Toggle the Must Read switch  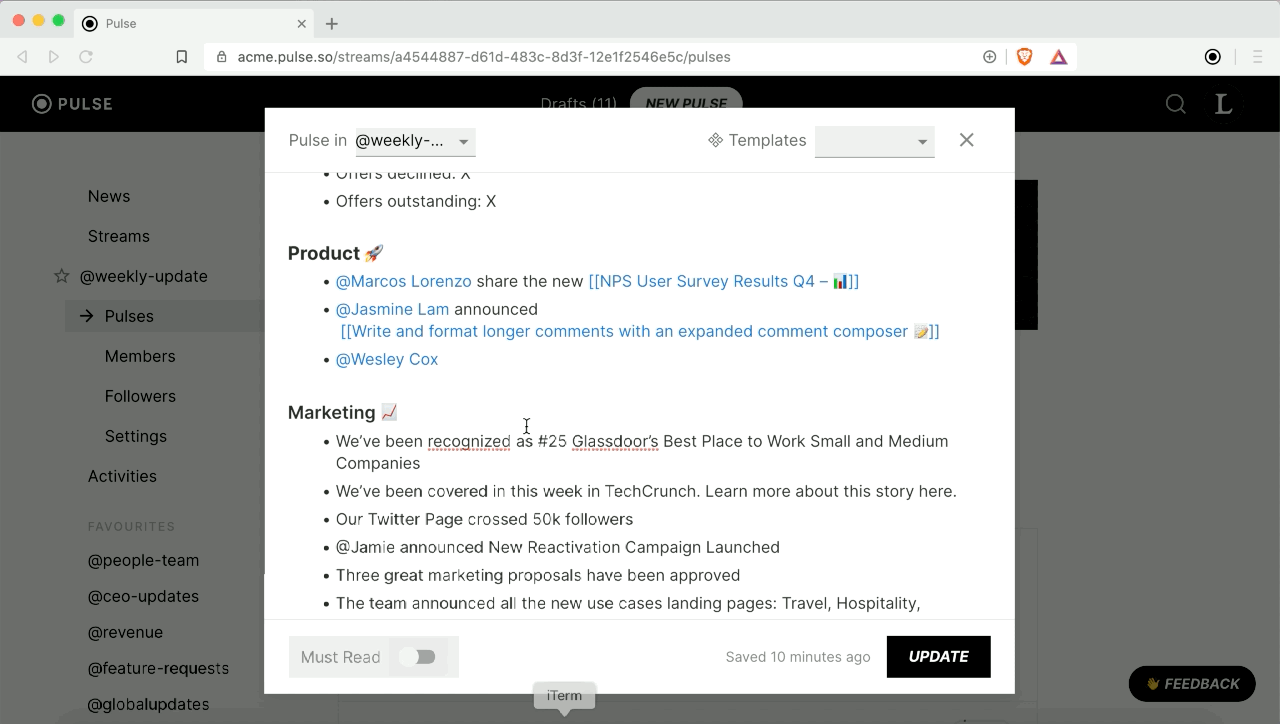pos(417,657)
